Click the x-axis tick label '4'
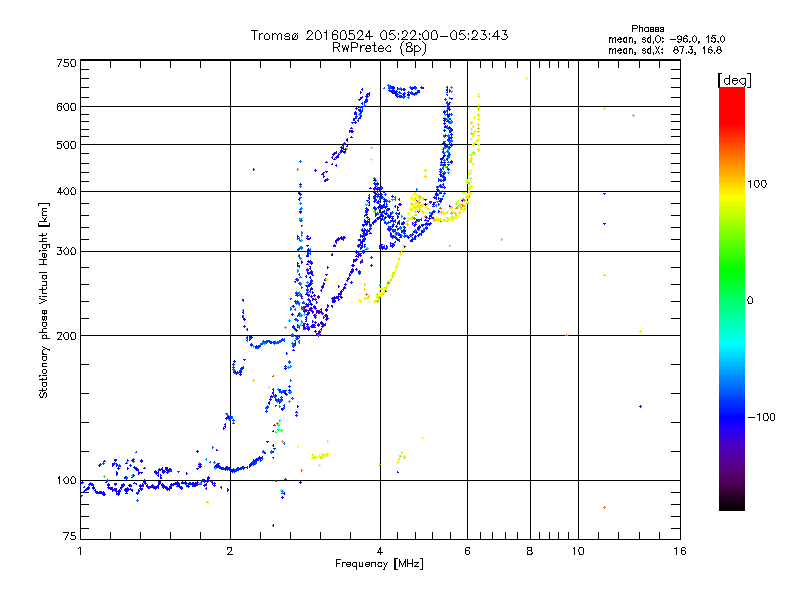This screenshot has height=600, width=800. [380, 551]
